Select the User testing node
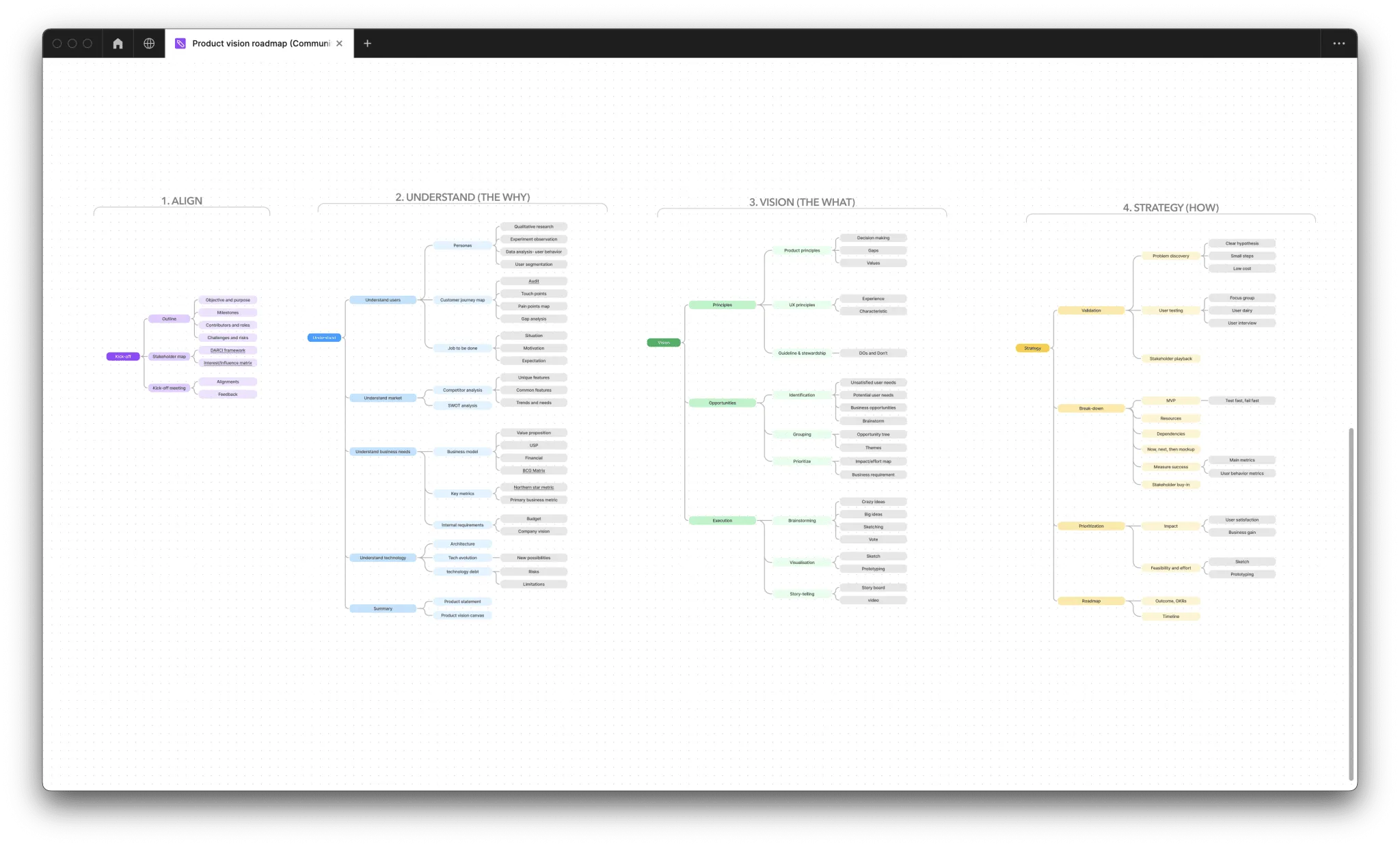Screen dimensions: 1400x847 click(1171, 311)
